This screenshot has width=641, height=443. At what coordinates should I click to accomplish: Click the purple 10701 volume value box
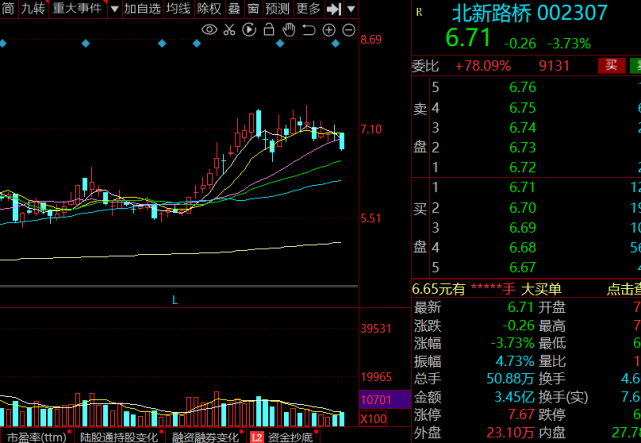[385, 399]
